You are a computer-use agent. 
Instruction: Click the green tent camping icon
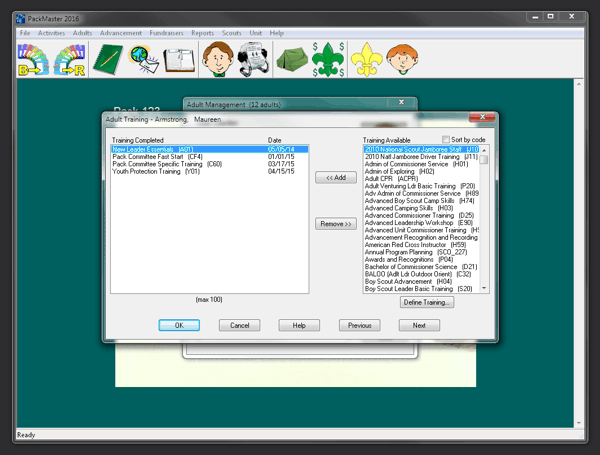click(292, 59)
